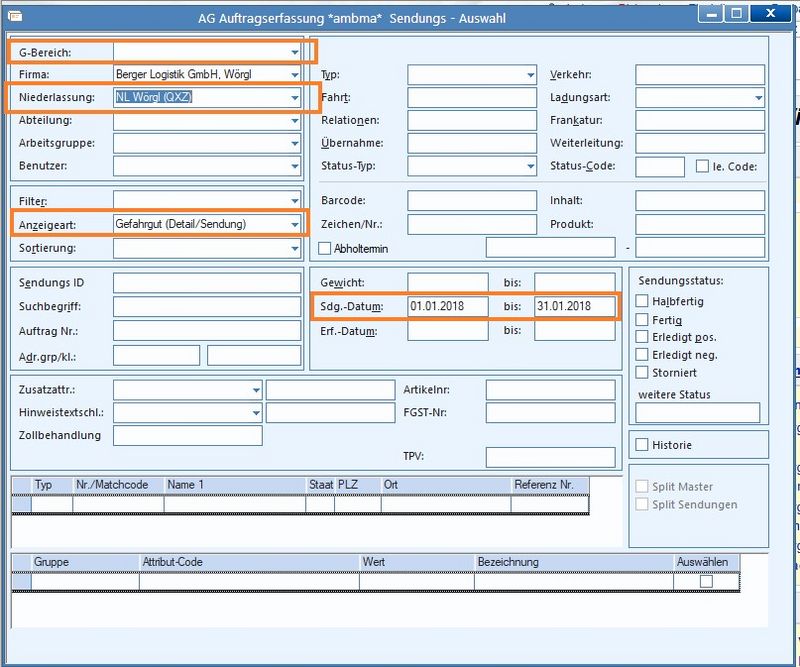This screenshot has height=667, width=800.
Task: Toggle the le. Code checkbox
Action: pos(703,166)
